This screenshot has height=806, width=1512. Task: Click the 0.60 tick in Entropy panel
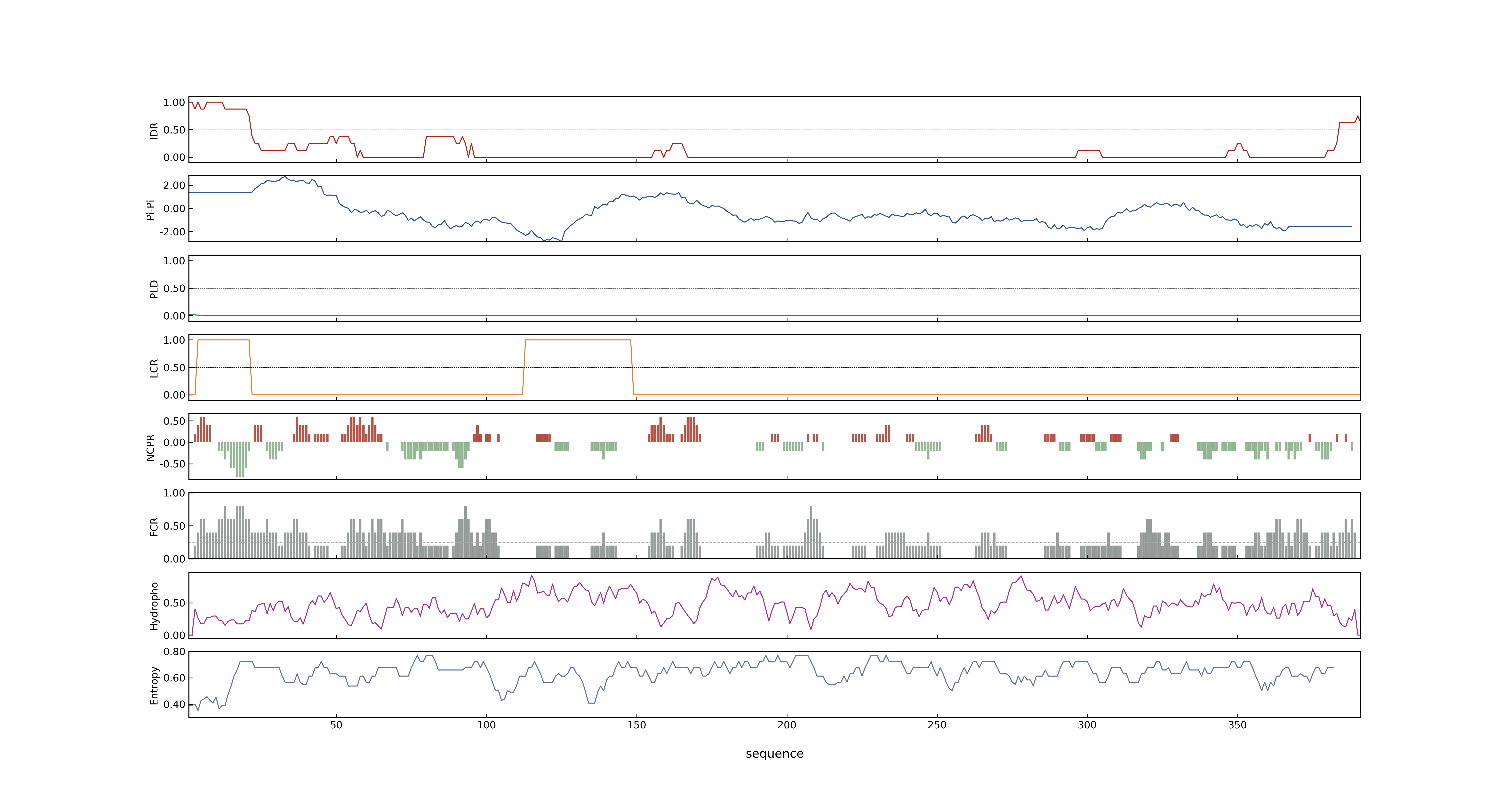coord(174,678)
